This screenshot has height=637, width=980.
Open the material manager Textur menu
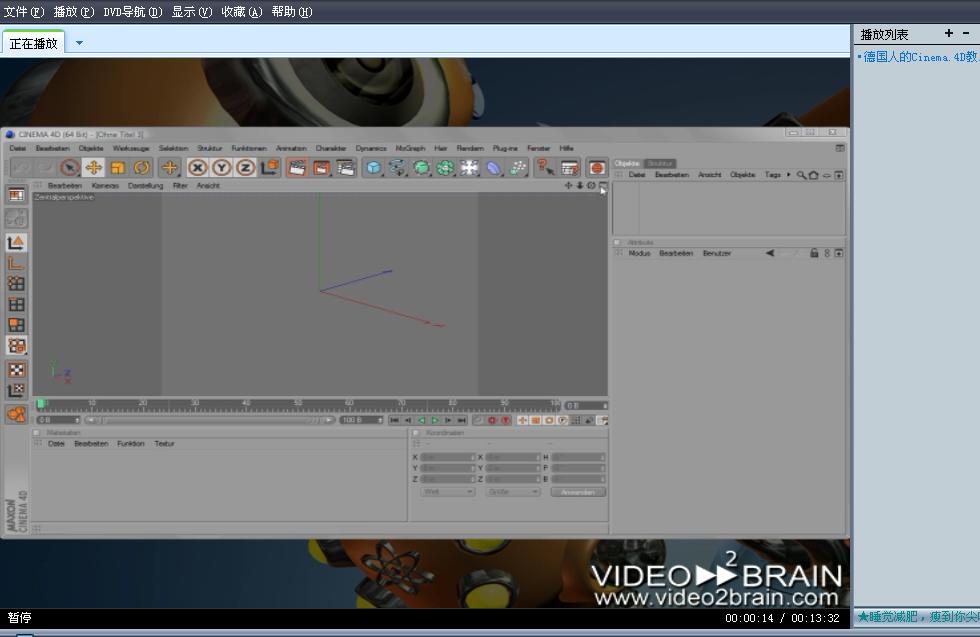[164, 444]
